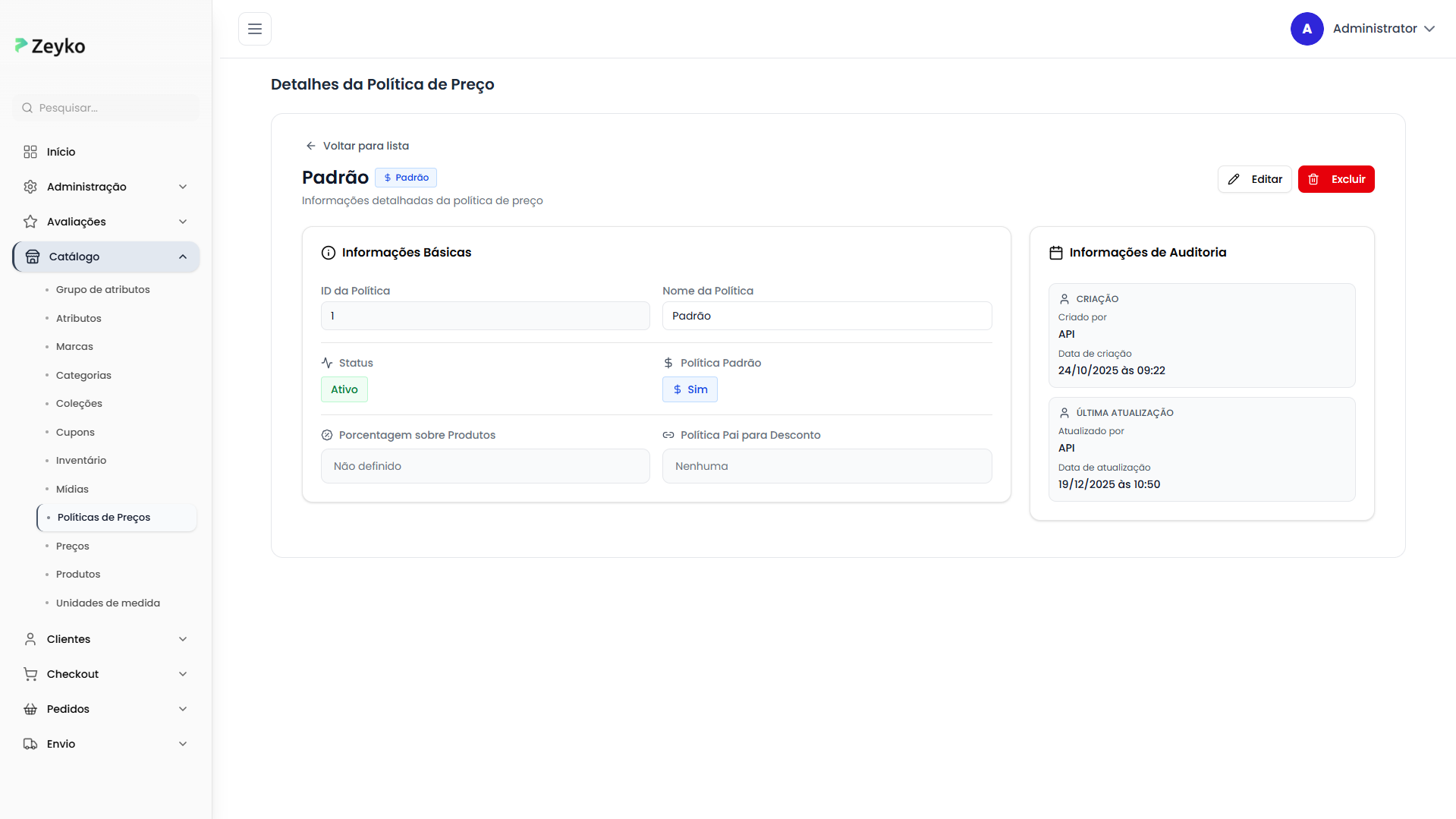Screen dimensions: 1456x819
Task: Click the Envio truck icon
Action: (30, 744)
